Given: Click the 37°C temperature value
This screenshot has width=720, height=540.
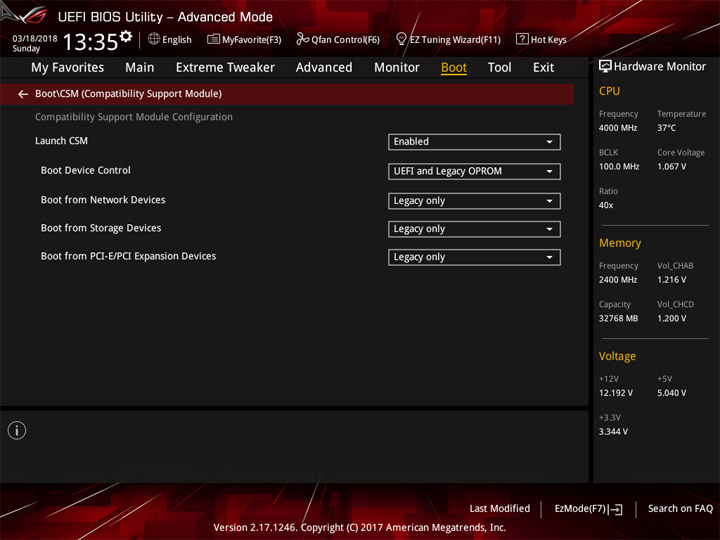Looking at the screenshot, I should pyautogui.click(x=666, y=128).
